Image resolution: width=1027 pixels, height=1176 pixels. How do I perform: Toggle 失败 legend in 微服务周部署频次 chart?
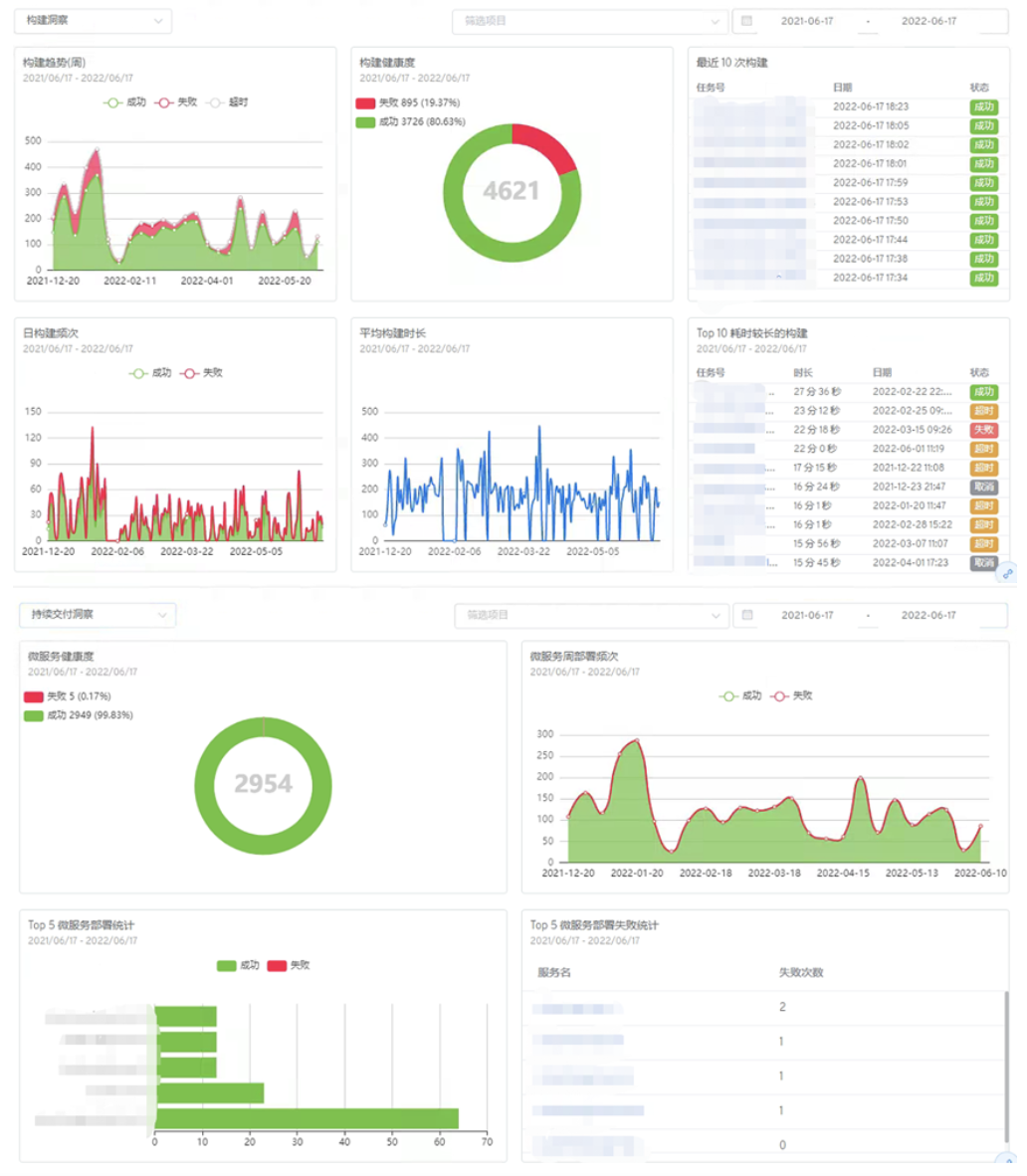pos(791,696)
